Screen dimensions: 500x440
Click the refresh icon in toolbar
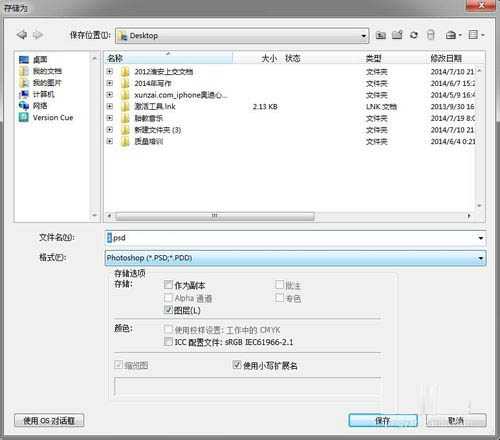(x=414, y=35)
